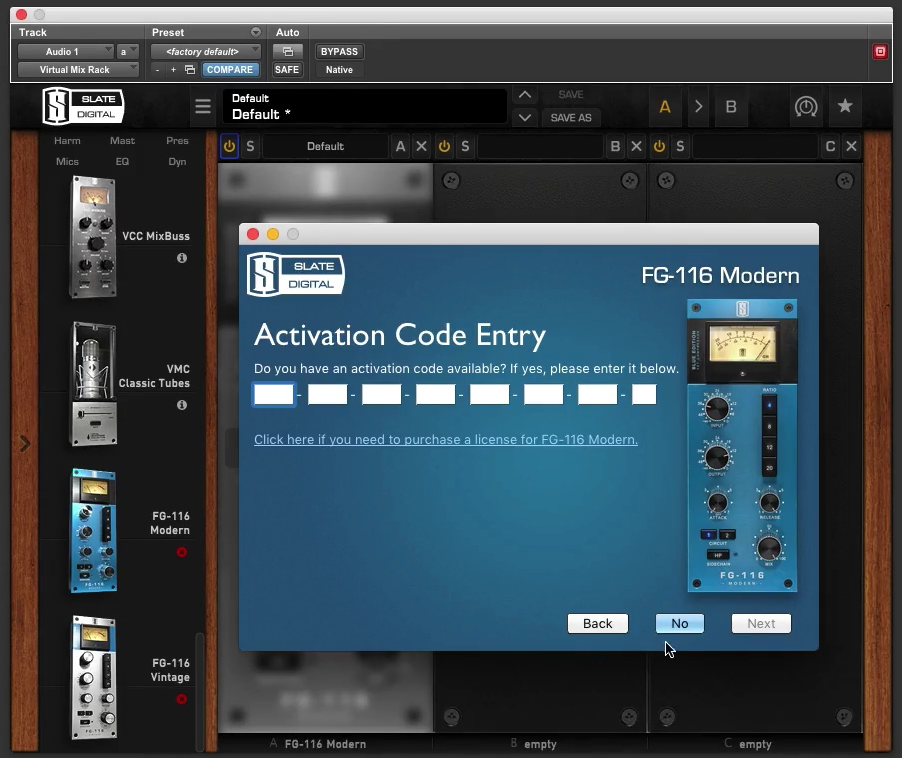Screen dimensions: 902x758
Task: Open the Virtual Mix Rack plugin selector
Action: tap(78, 70)
